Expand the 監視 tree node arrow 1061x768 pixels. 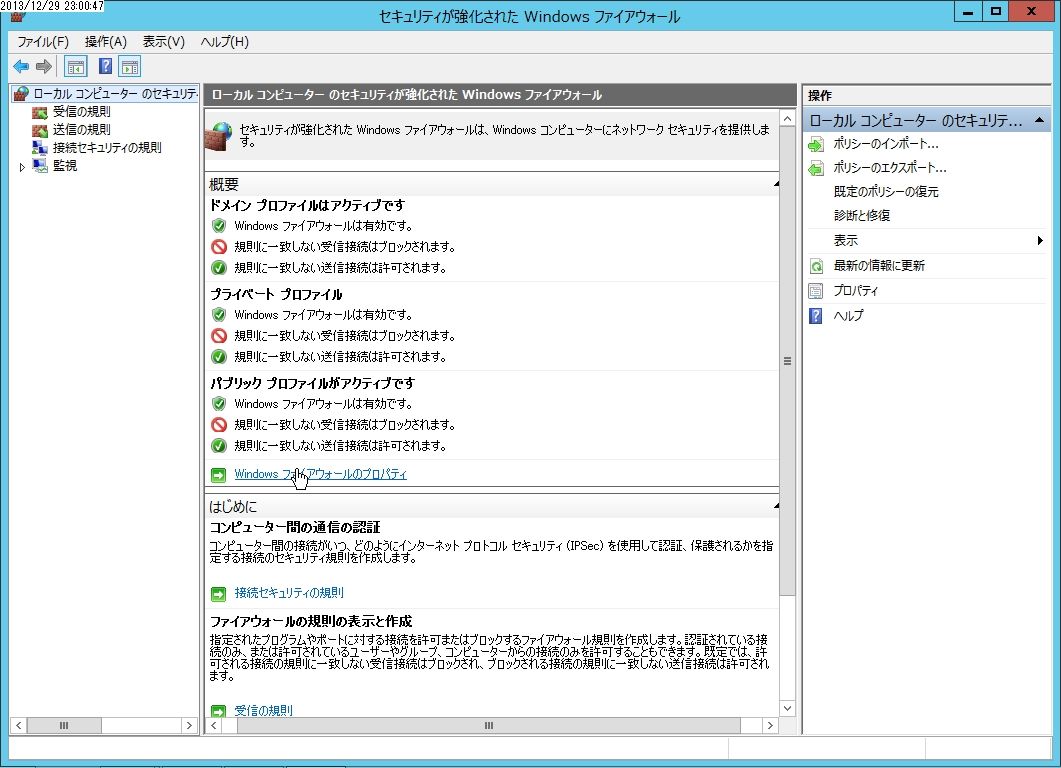pyautogui.click(x=22, y=166)
